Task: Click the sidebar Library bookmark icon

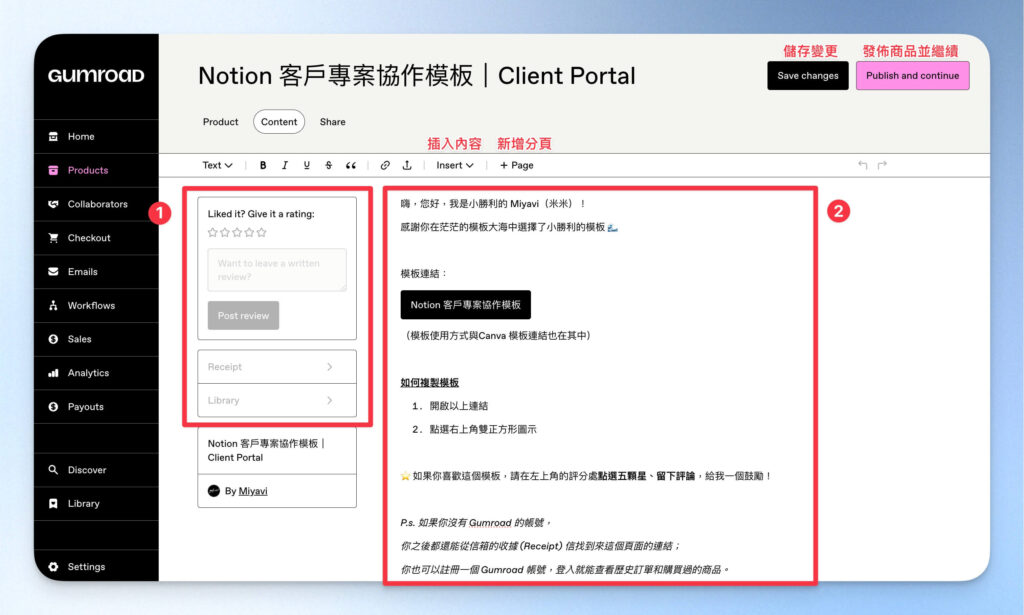Action: pyautogui.click(x=54, y=504)
